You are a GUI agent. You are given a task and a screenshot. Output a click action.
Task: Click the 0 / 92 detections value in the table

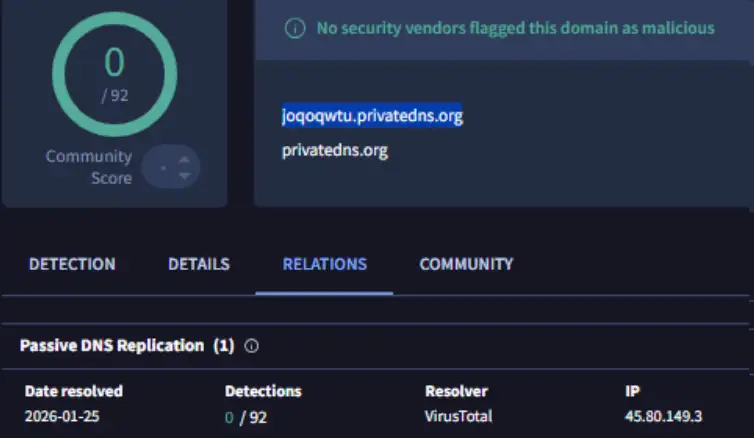(x=246, y=416)
